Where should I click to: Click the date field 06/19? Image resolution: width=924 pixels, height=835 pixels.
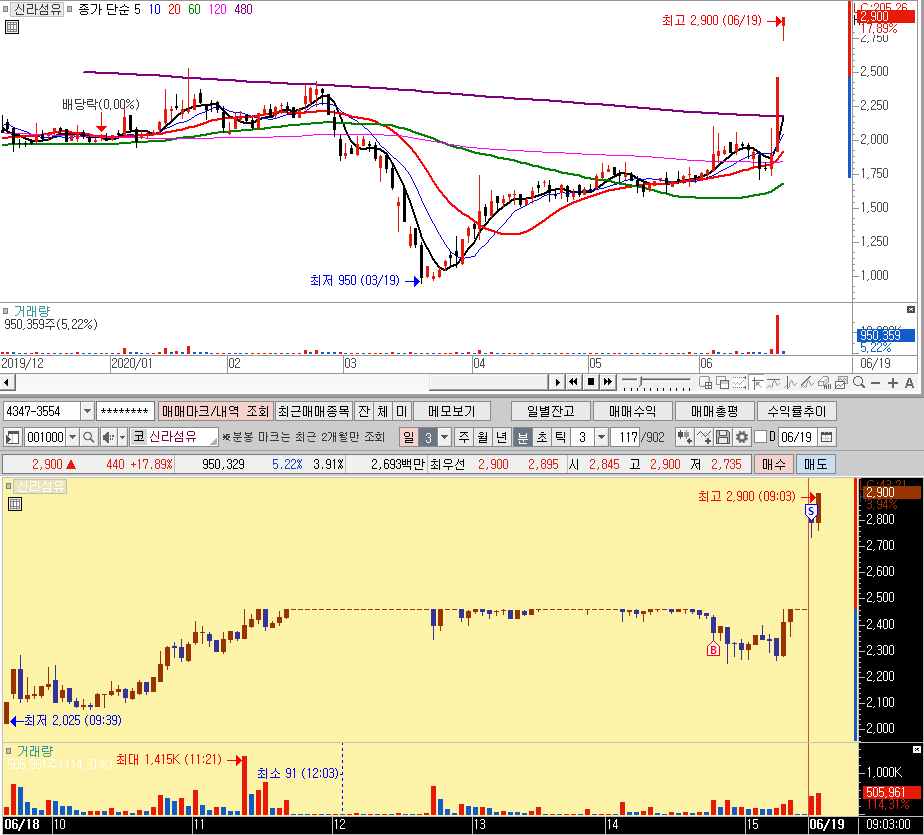797,437
